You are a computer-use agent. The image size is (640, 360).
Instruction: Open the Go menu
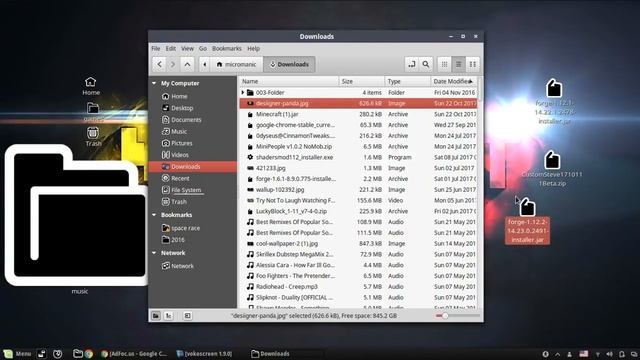[203, 49]
